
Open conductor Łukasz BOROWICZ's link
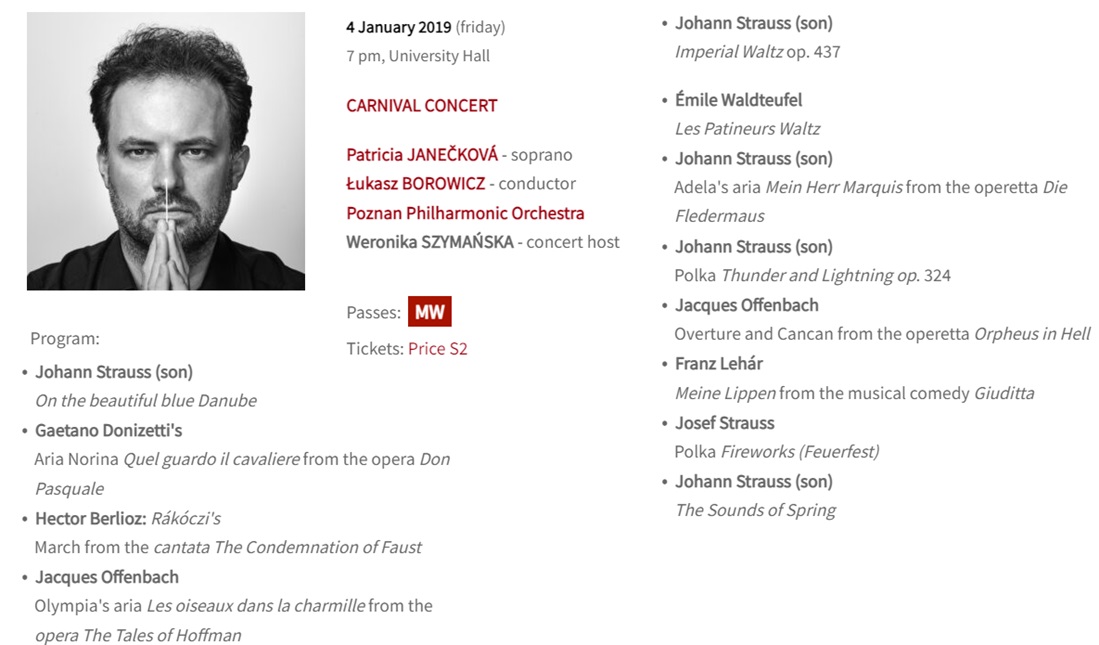pos(415,184)
